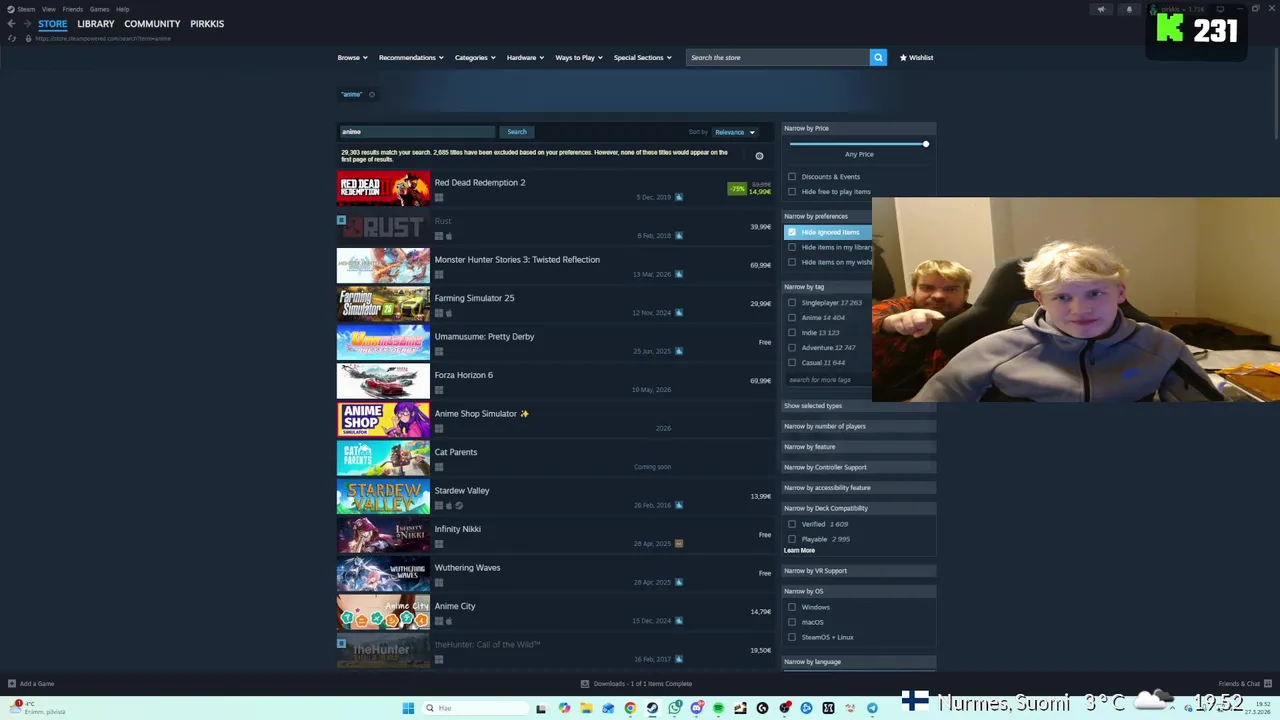Open Umamusume: Pretty Derby result
Viewport: 1280px width, 720px height.
click(555, 342)
